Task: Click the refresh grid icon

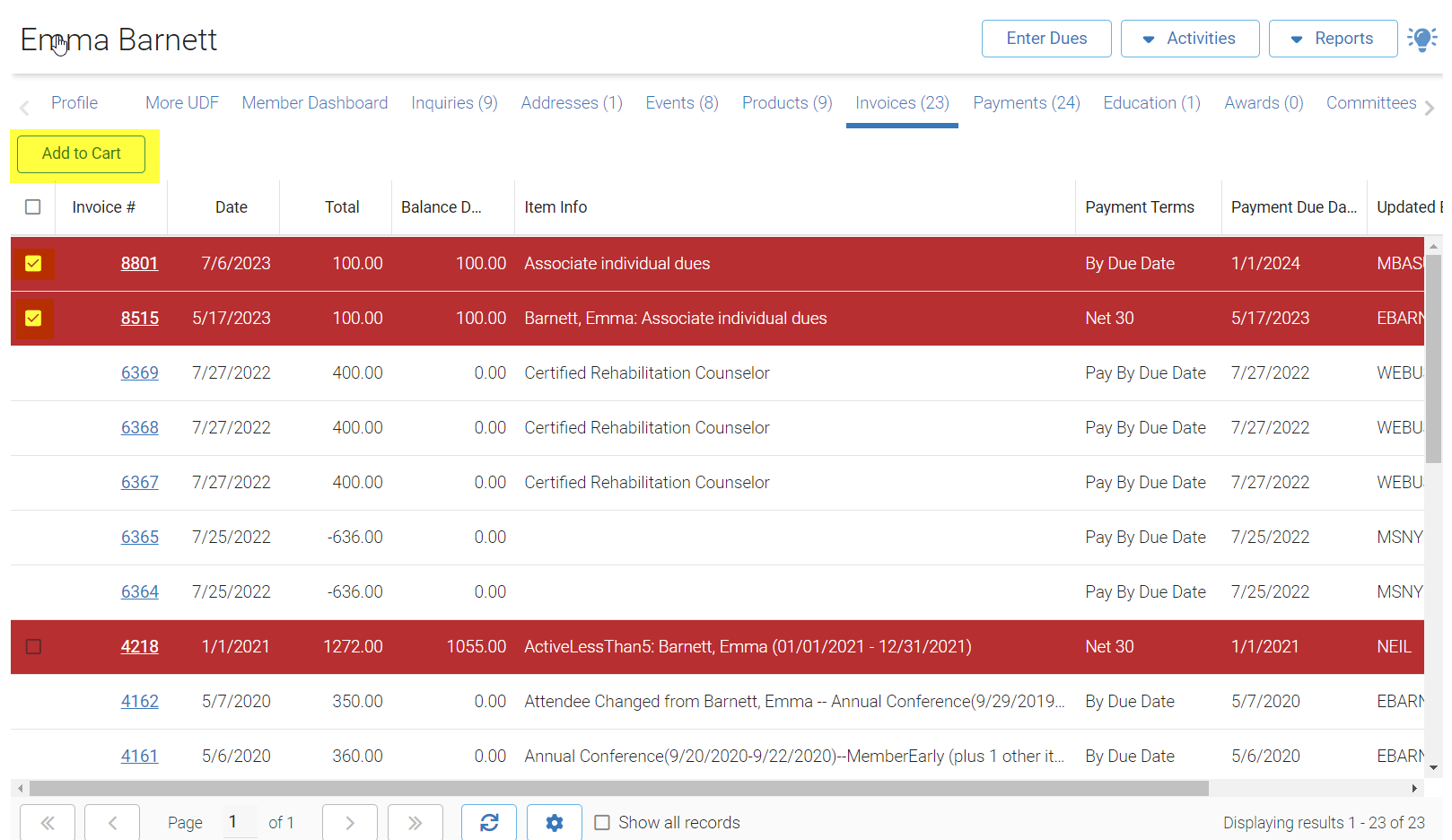Action: coord(489,822)
